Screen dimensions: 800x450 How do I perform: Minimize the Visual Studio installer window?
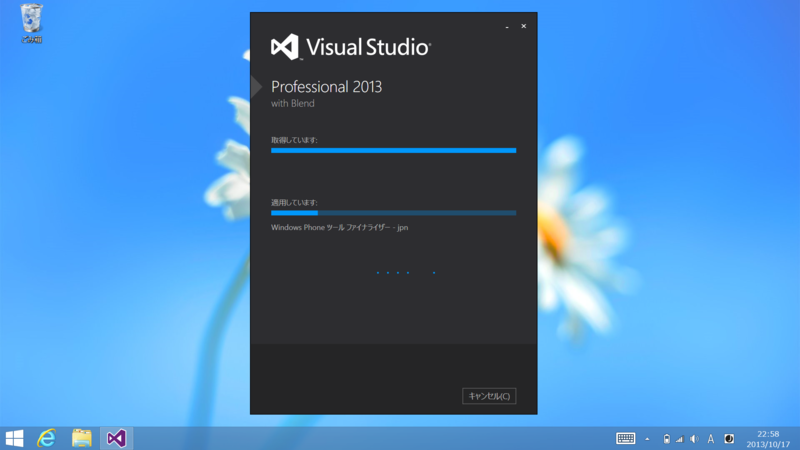point(507,27)
